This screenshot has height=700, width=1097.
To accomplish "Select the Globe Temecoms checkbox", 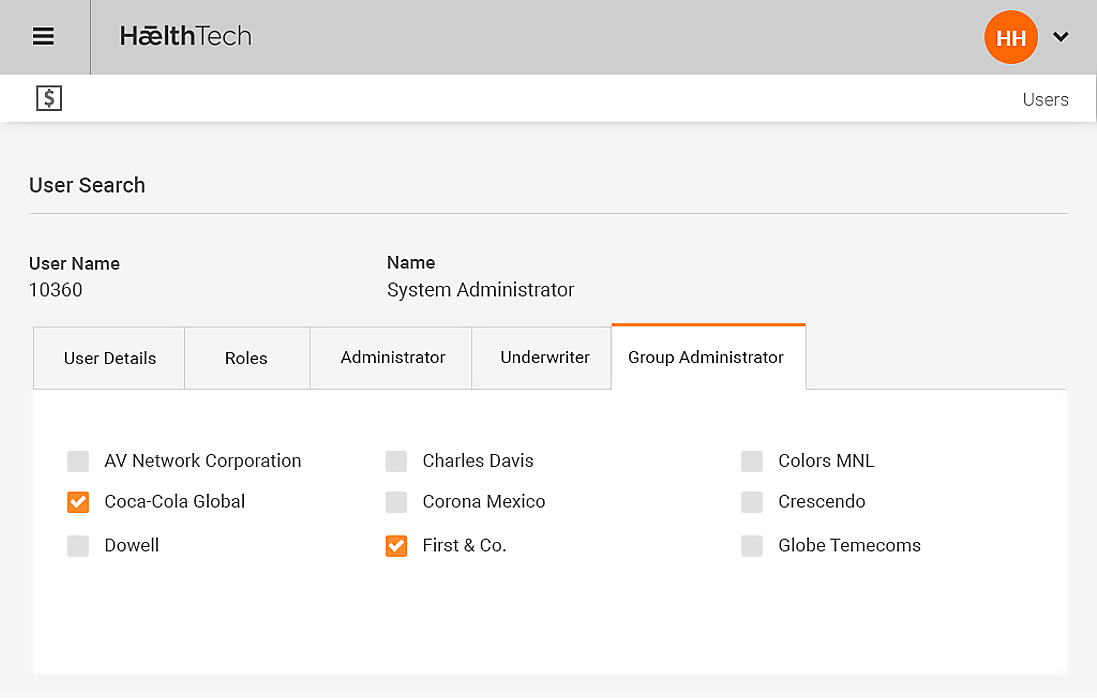I will pos(752,546).
